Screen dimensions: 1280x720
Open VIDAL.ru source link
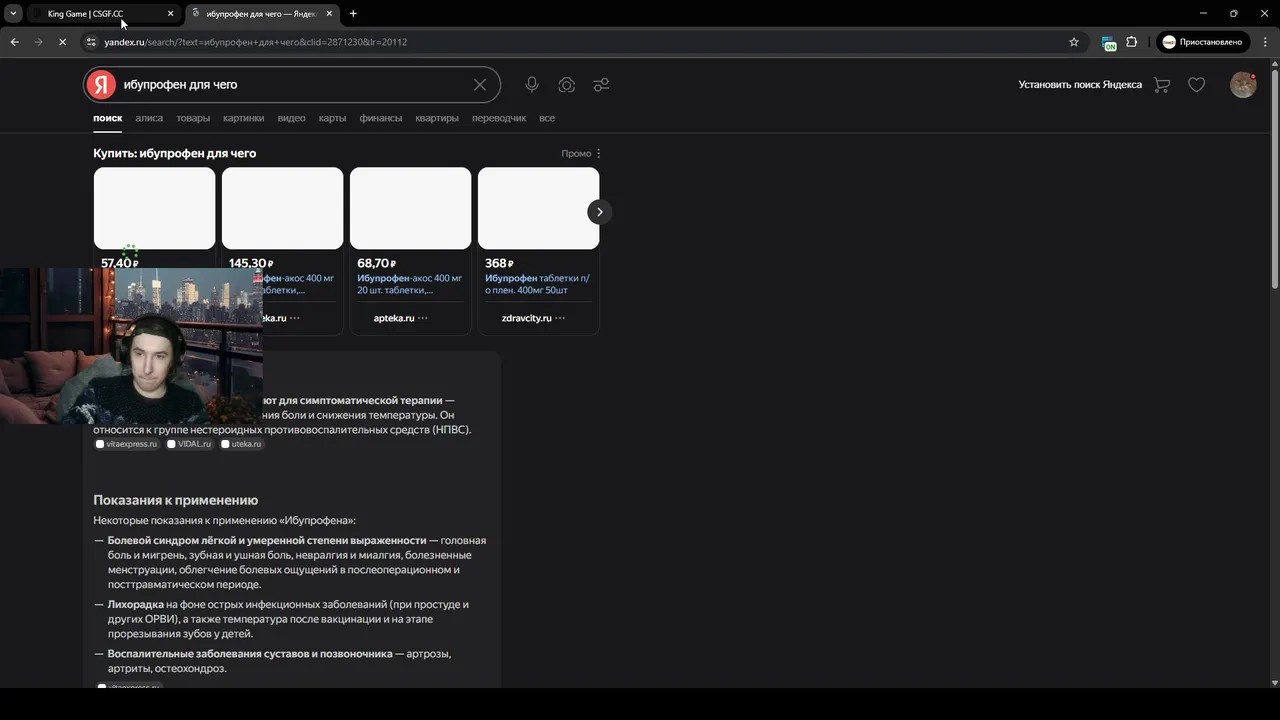(x=189, y=444)
